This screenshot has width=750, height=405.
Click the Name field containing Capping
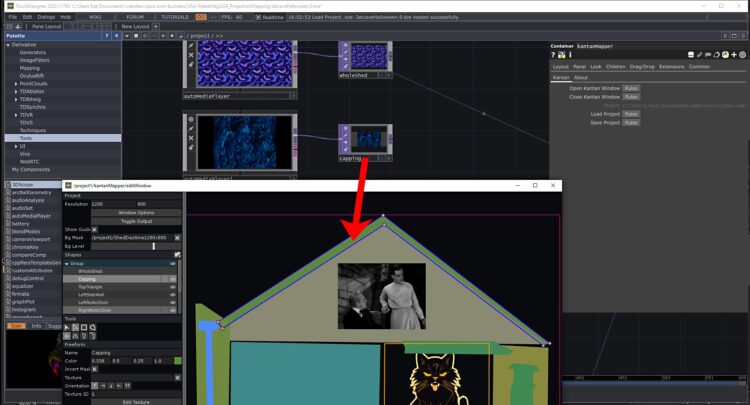[x=136, y=353]
